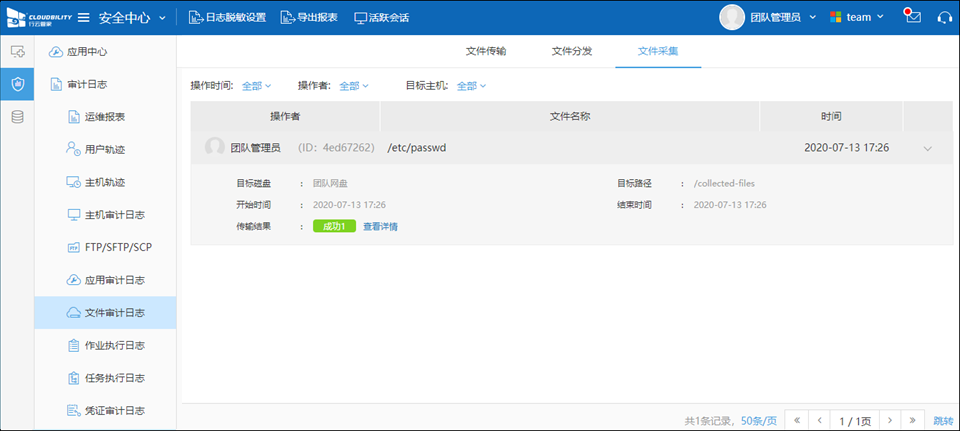Collapse the /etc/passwd record row chevron
Image resolution: width=960 pixels, height=431 pixels.
[928, 148]
